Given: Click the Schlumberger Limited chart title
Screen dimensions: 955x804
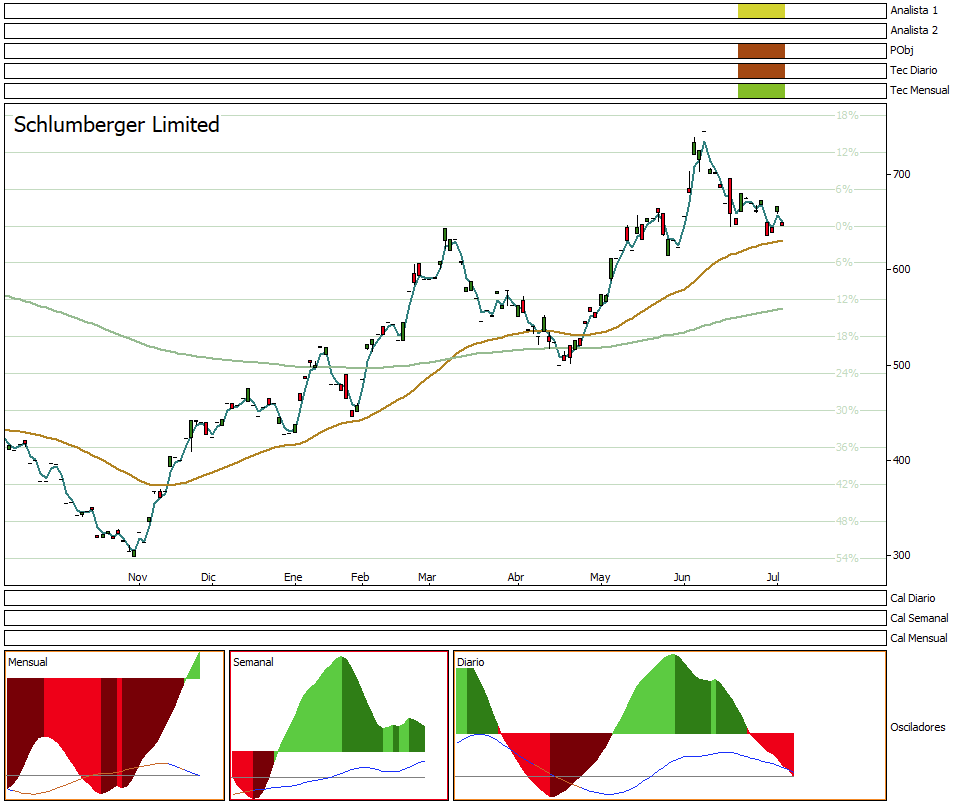Looking at the screenshot, I should click(116, 125).
